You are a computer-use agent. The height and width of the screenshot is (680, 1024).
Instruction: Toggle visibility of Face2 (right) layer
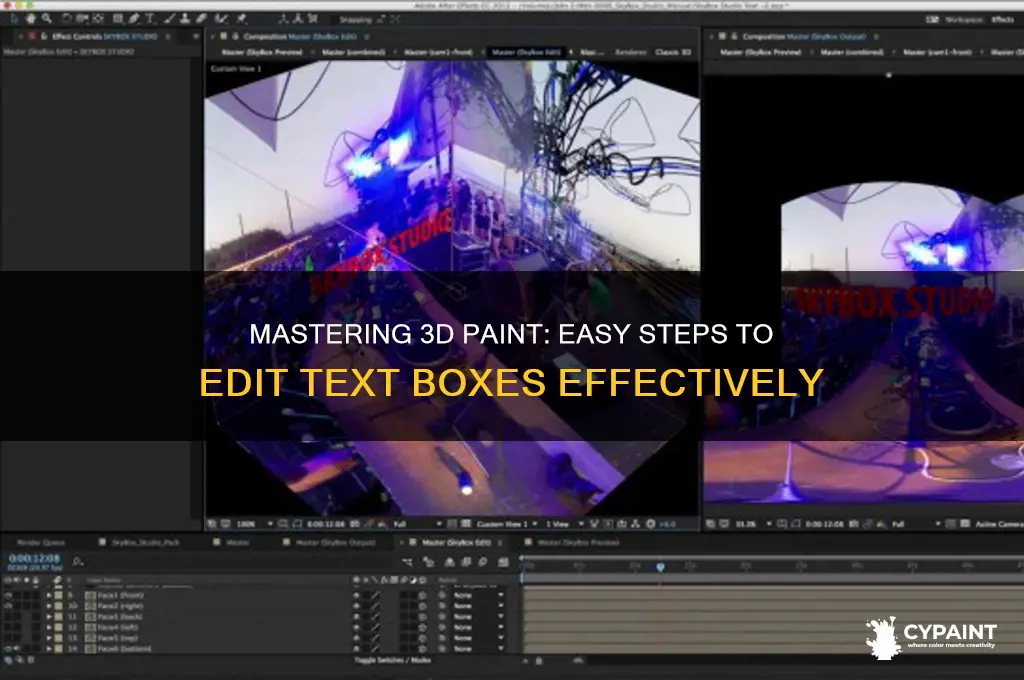[x=8, y=606]
